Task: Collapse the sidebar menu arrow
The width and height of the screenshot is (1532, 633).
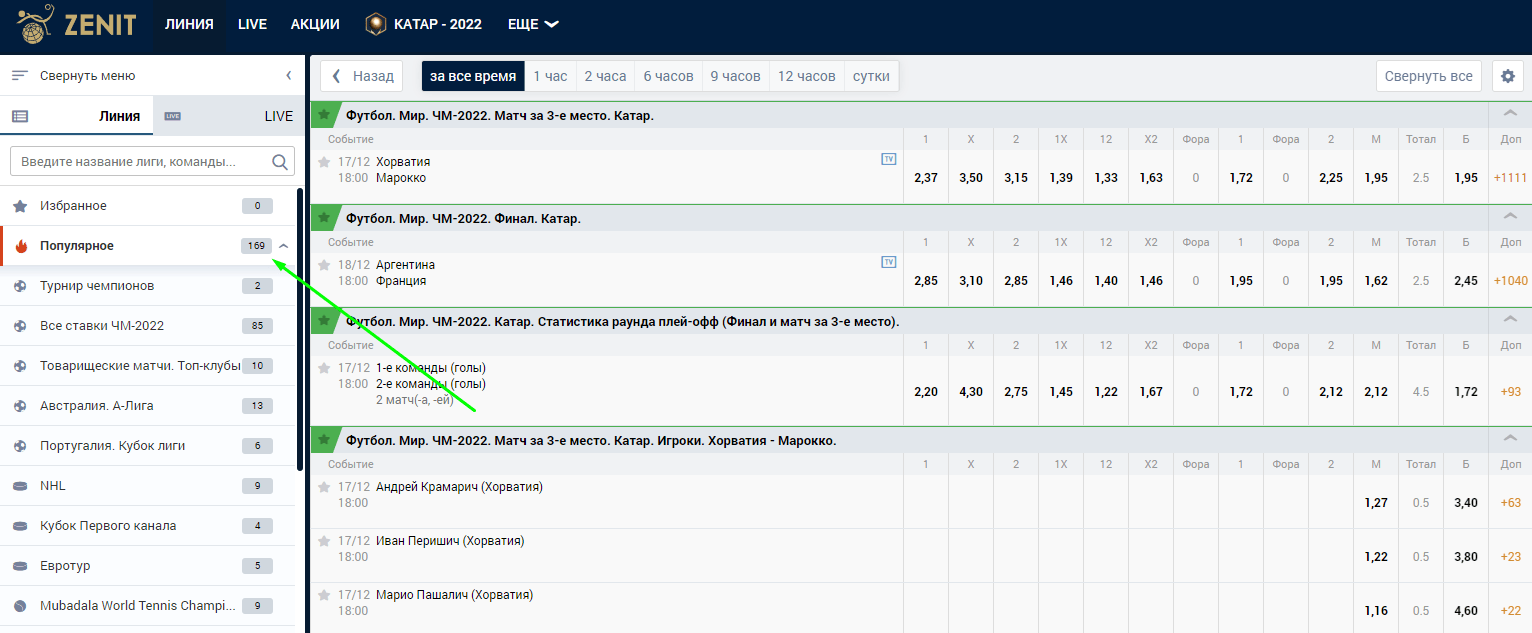Action: 288,76
